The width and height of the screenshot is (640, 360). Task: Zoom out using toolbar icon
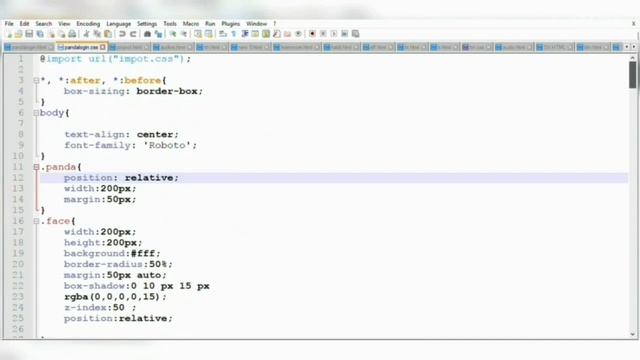pyautogui.click(x=184, y=34)
